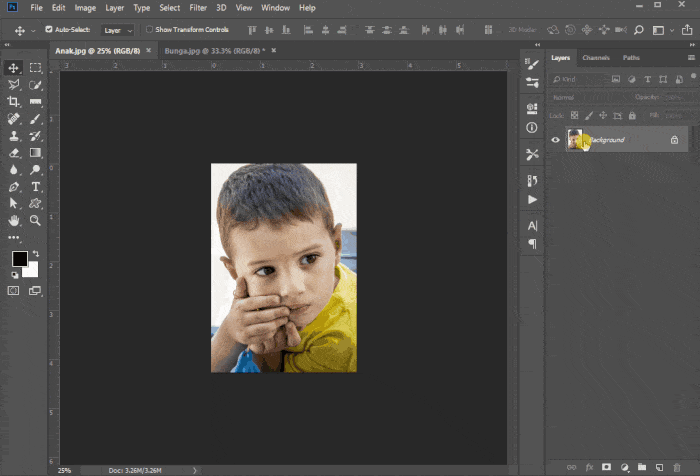
Task: Open the Image menu
Action: click(x=85, y=8)
